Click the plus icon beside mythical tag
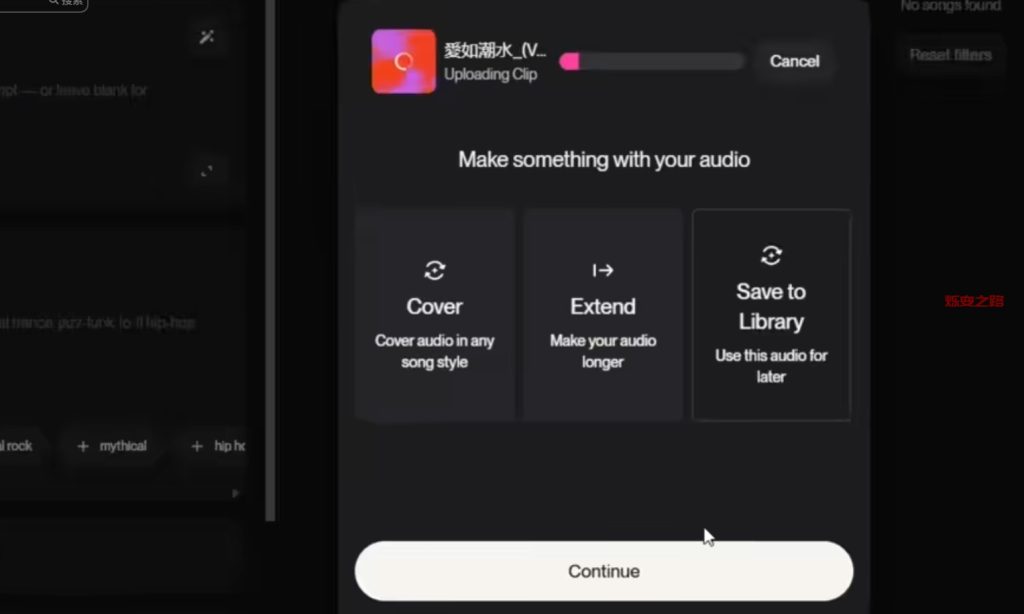Screen dimensions: 1024x614 coord(83,446)
